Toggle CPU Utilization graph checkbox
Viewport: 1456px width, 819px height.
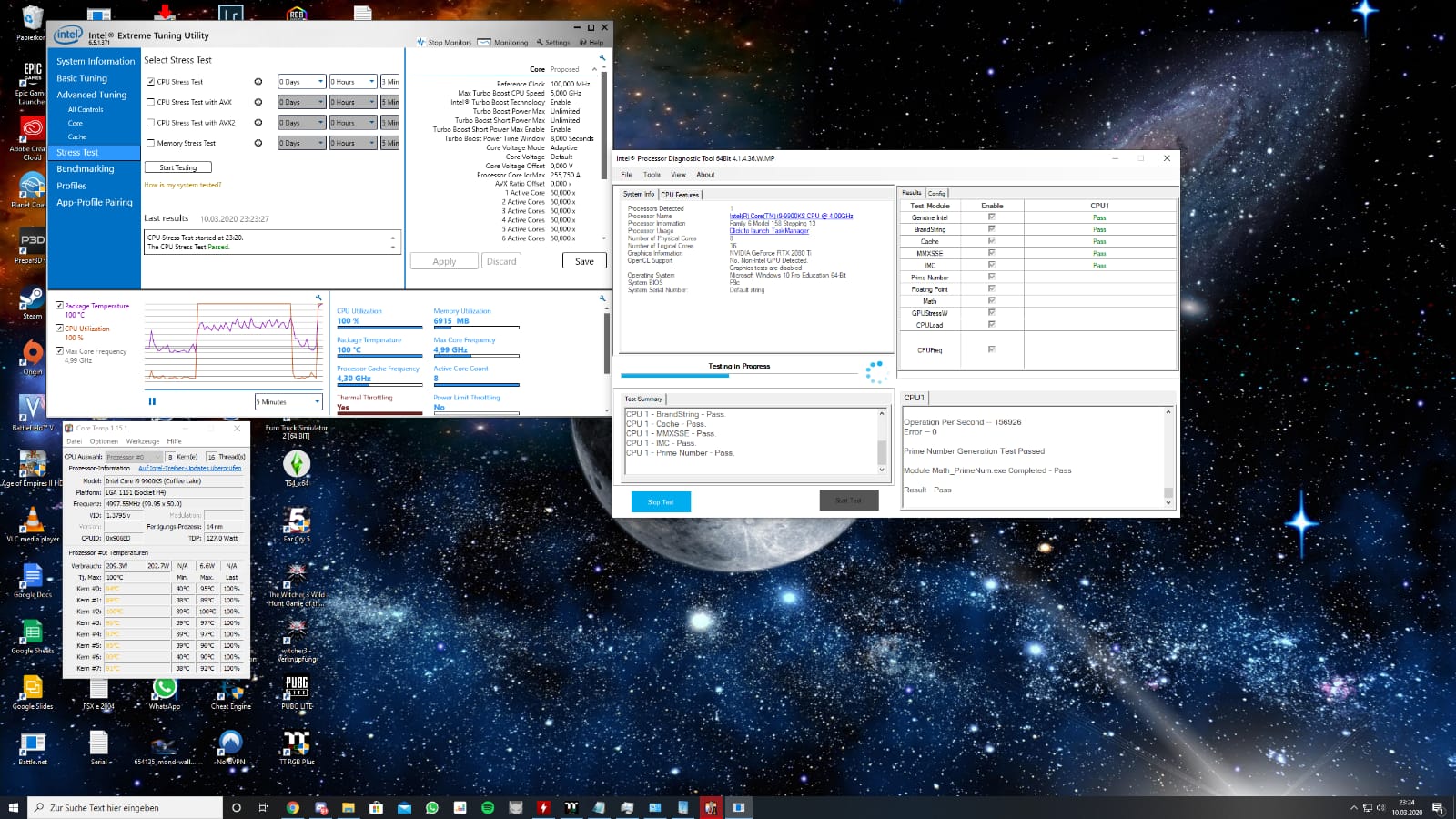[59, 329]
